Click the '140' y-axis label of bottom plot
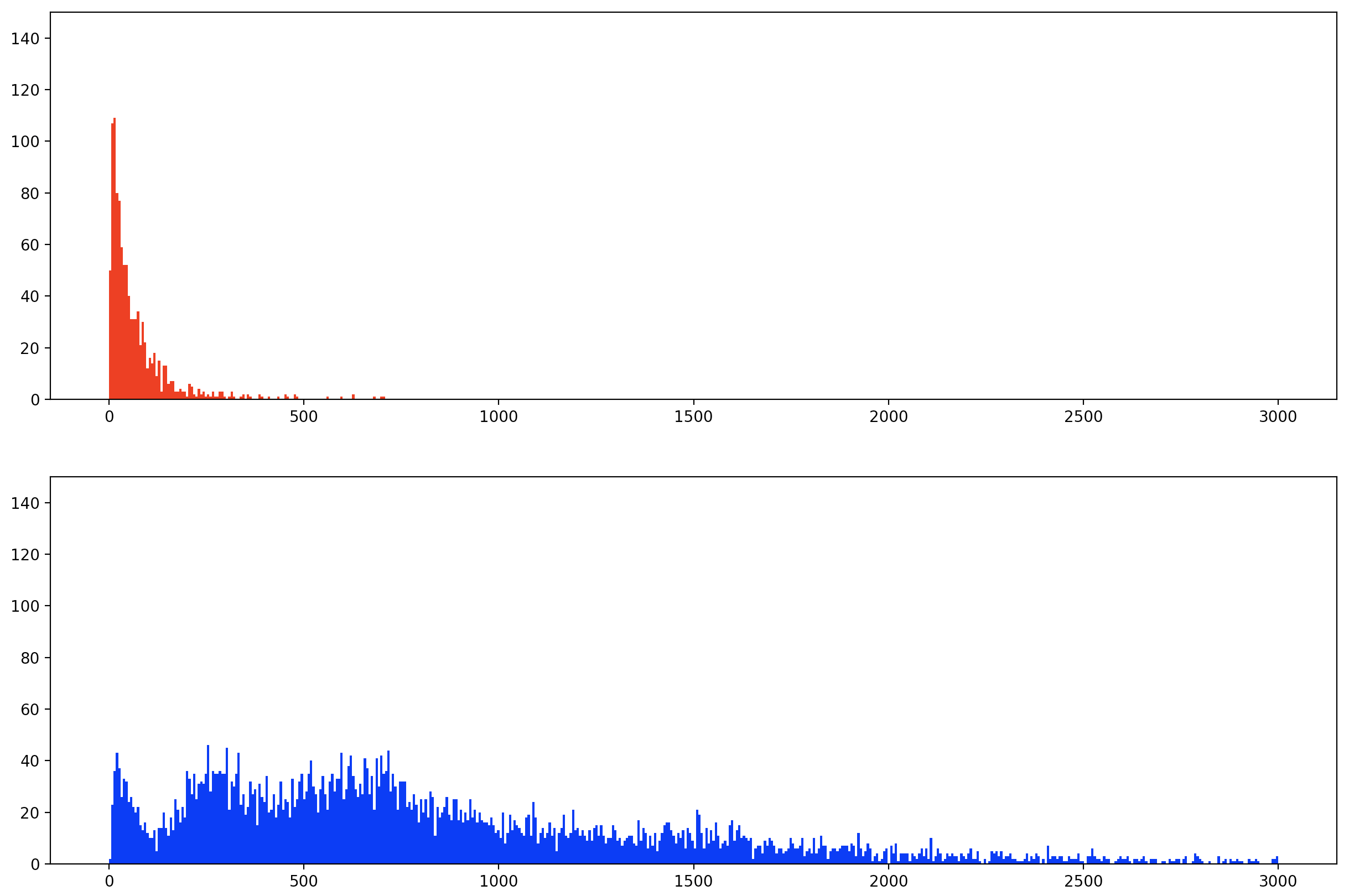Screen dimensions: 1349x896 pos(25,503)
